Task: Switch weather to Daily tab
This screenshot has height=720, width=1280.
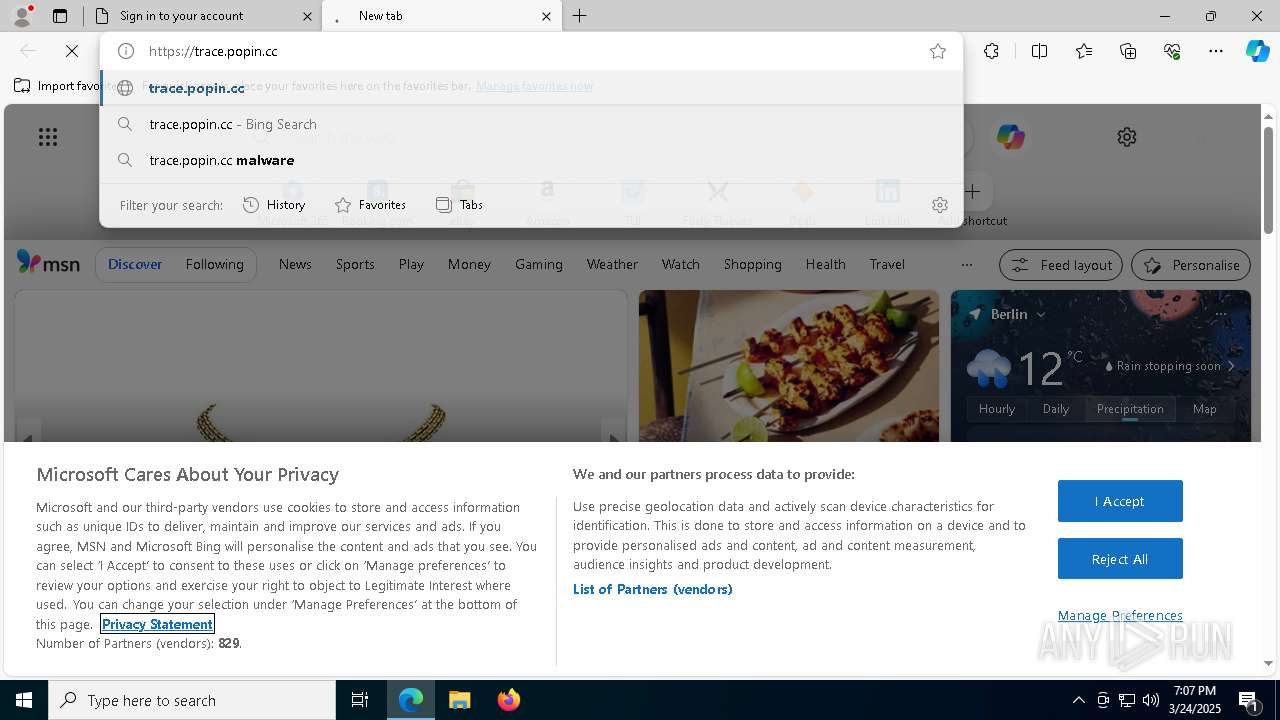Action: coord(1056,409)
